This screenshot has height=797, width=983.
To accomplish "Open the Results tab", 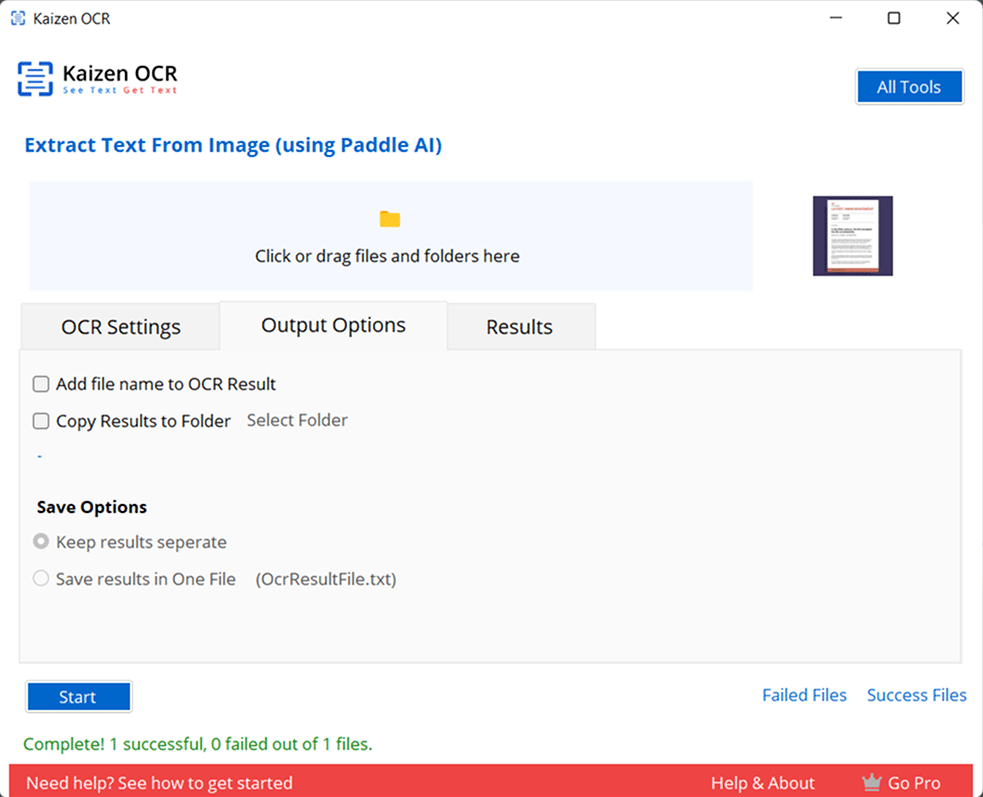I will (519, 327).
